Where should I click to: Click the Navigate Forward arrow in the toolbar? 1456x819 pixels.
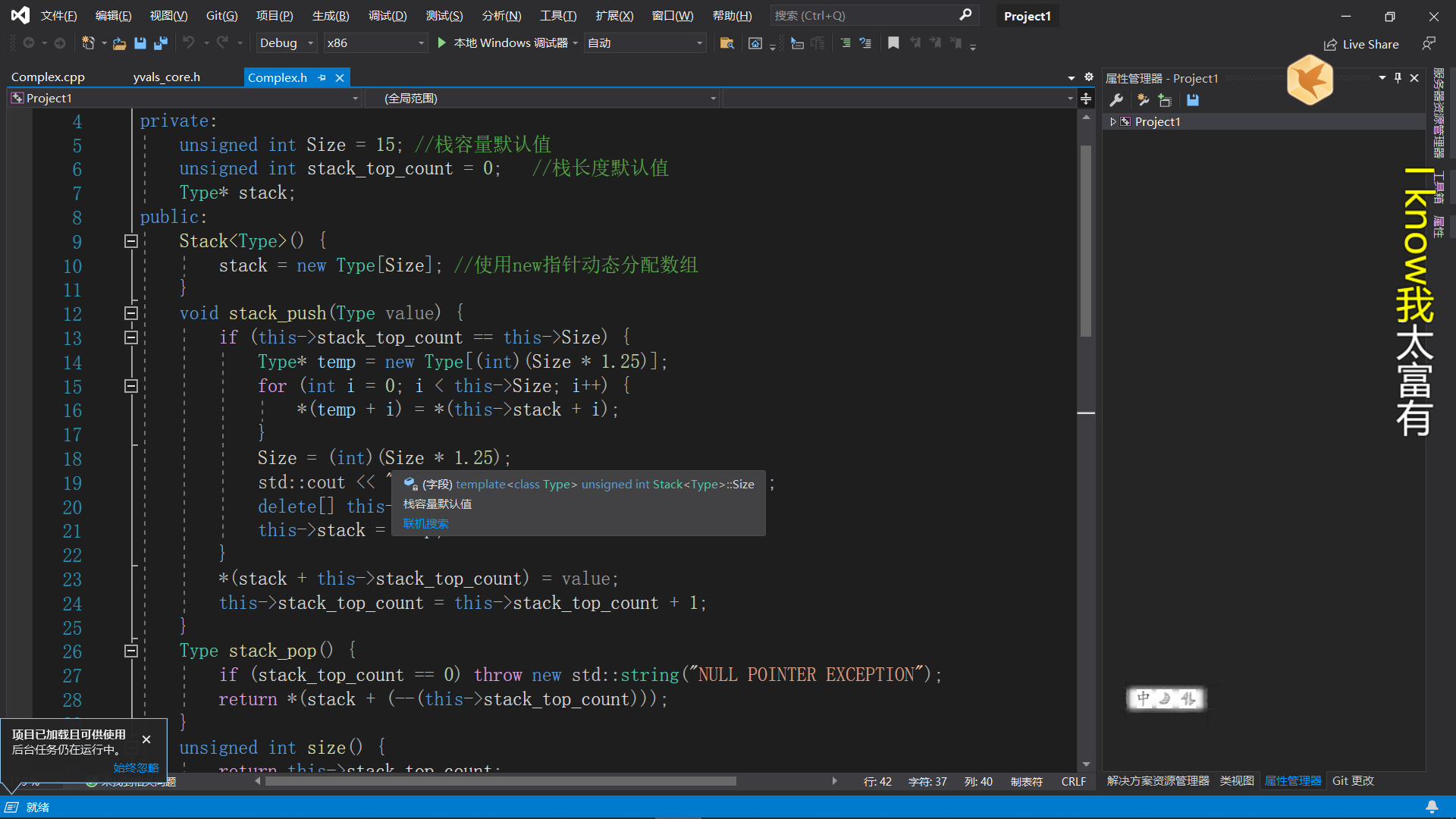60,43
